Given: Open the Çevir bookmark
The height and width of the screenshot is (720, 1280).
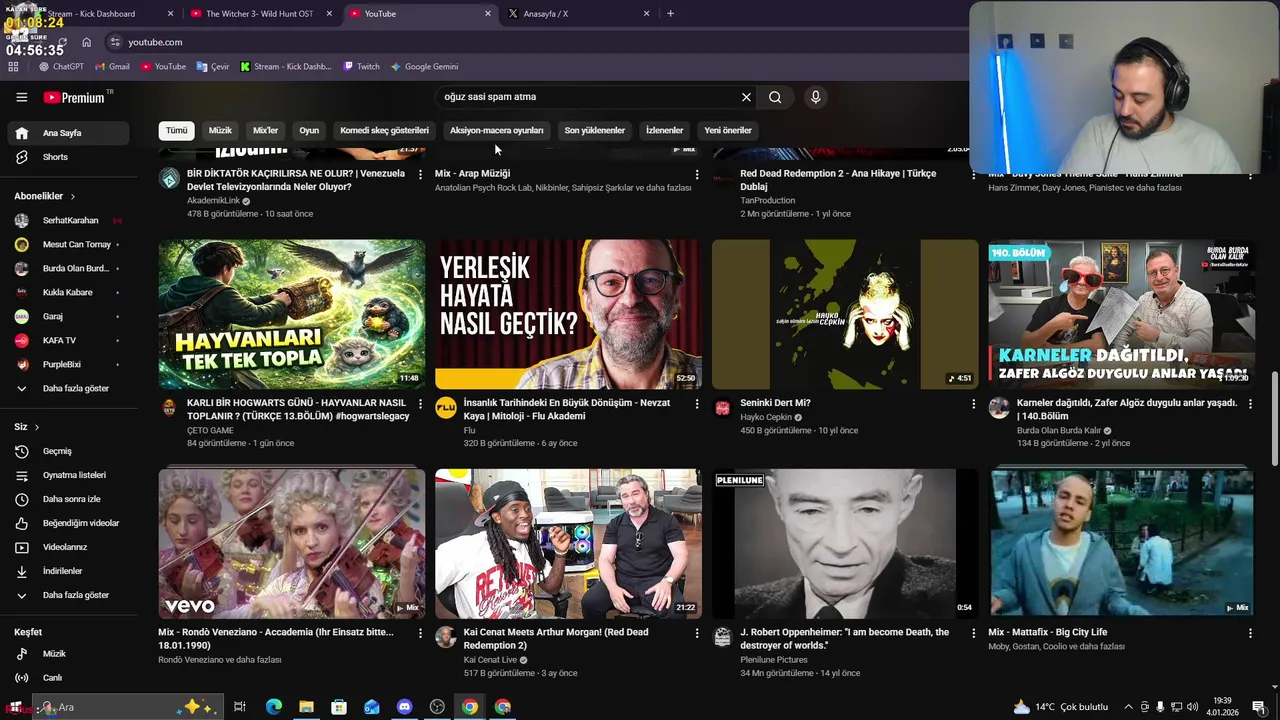Looking at the screenshot, I should pos(213,67).
